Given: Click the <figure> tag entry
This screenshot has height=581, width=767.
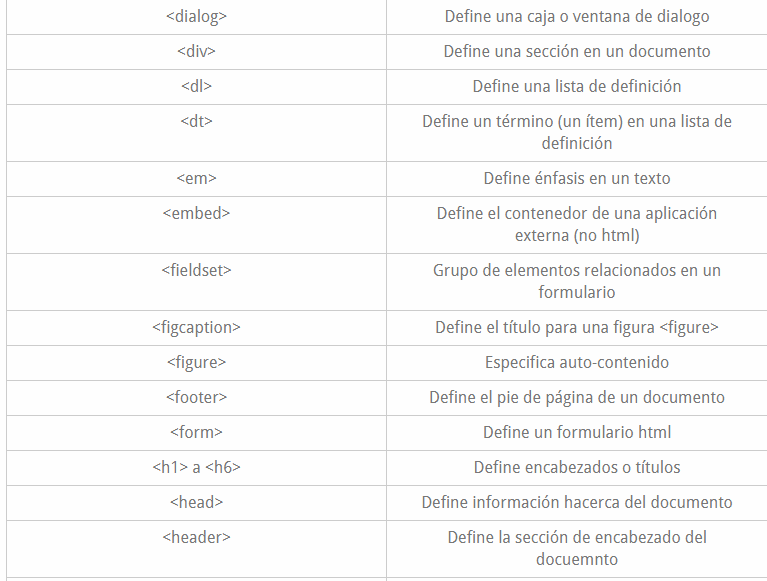Looking at the screenshot, I should pyautogui.click(x=196, y=363).
